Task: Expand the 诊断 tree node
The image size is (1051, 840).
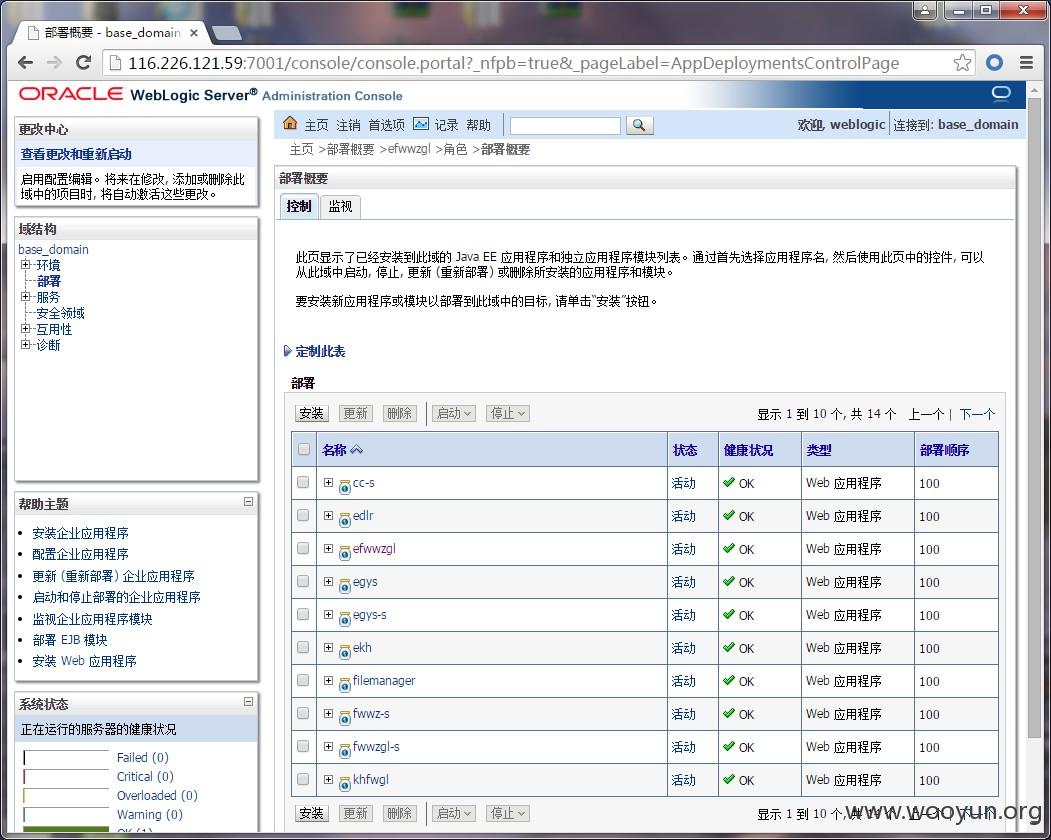Action: [x=25, y=345]
